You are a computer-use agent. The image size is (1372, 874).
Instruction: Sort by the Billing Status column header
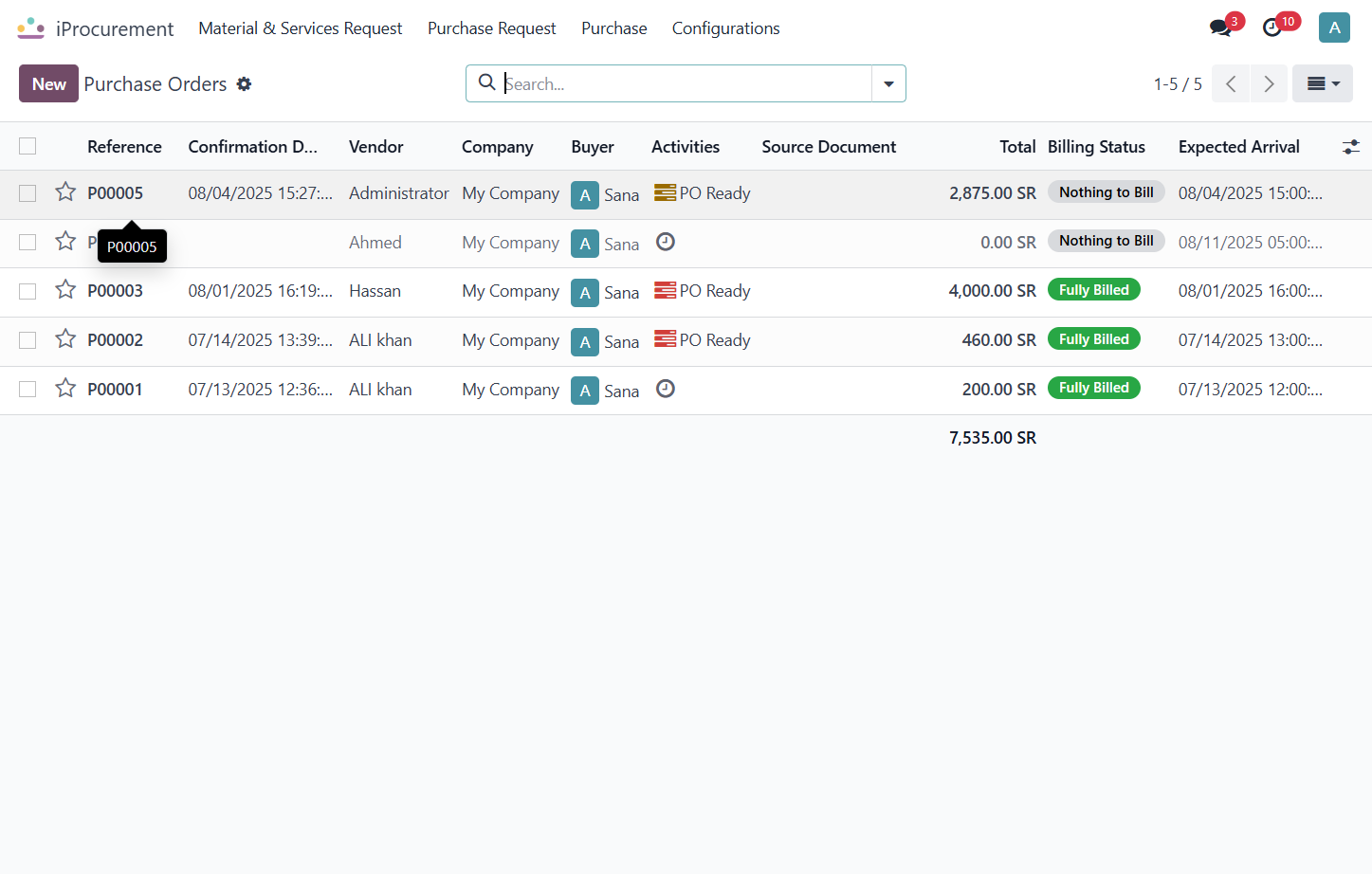pos(1096,147)
